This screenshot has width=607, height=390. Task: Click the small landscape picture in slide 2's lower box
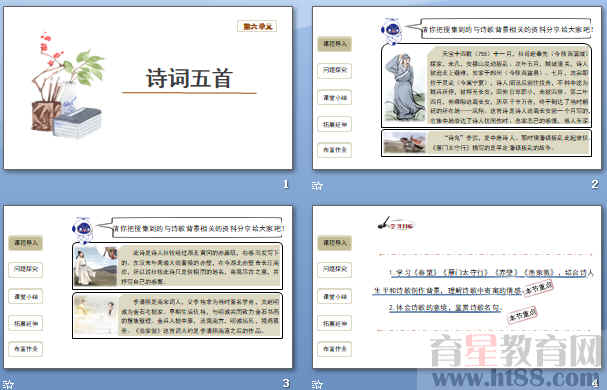coord(404,143)
